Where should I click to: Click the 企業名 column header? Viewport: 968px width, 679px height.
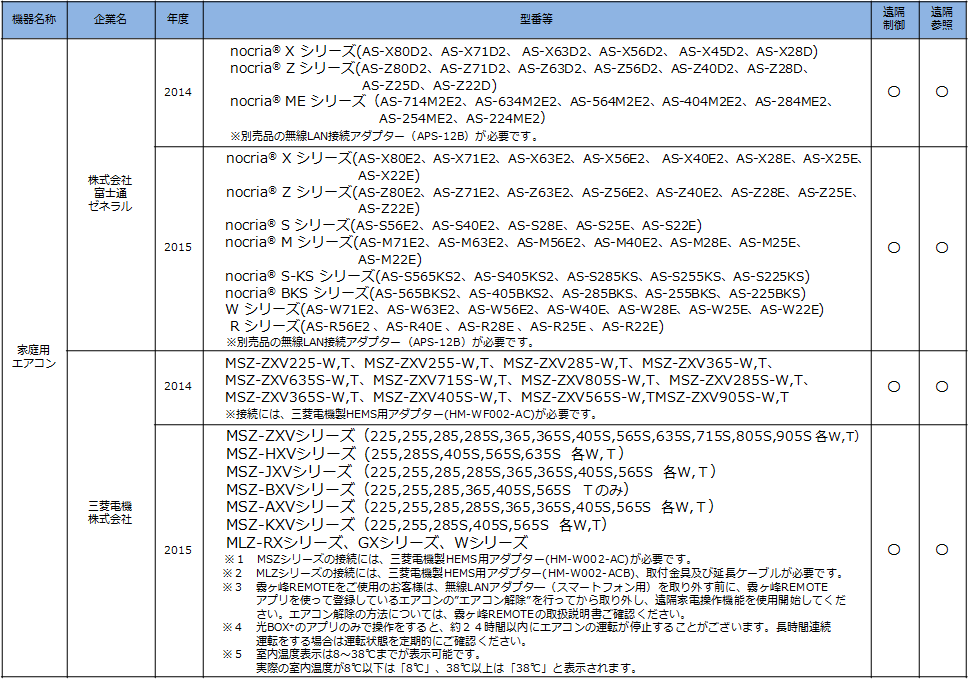(x=111, y=20)
